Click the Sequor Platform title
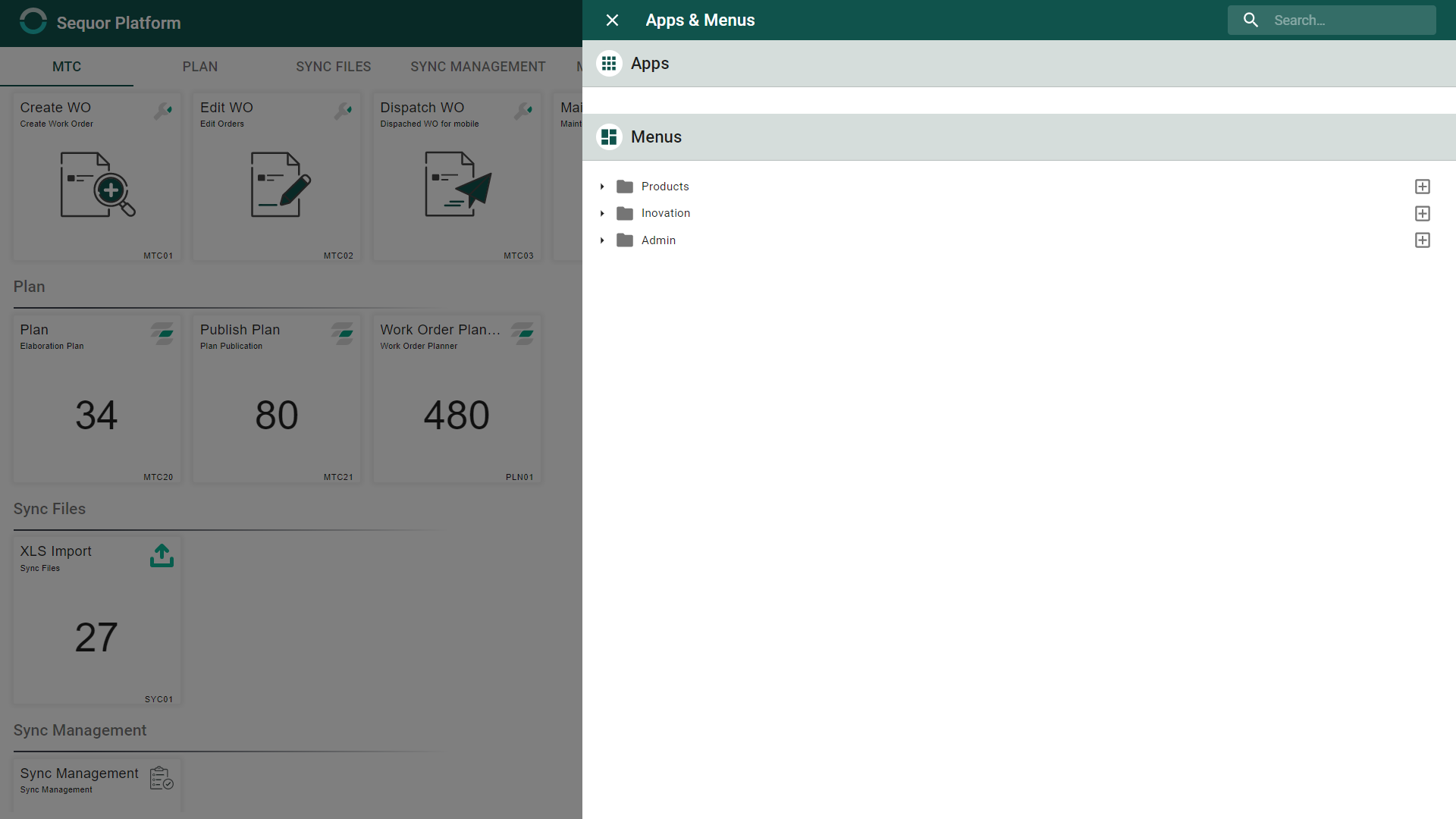 119,23
